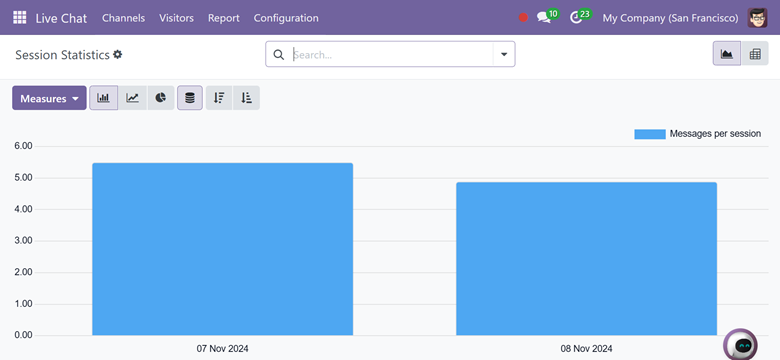Select bar chart mode
Screen dimensions: 780x360
(103, 98)
